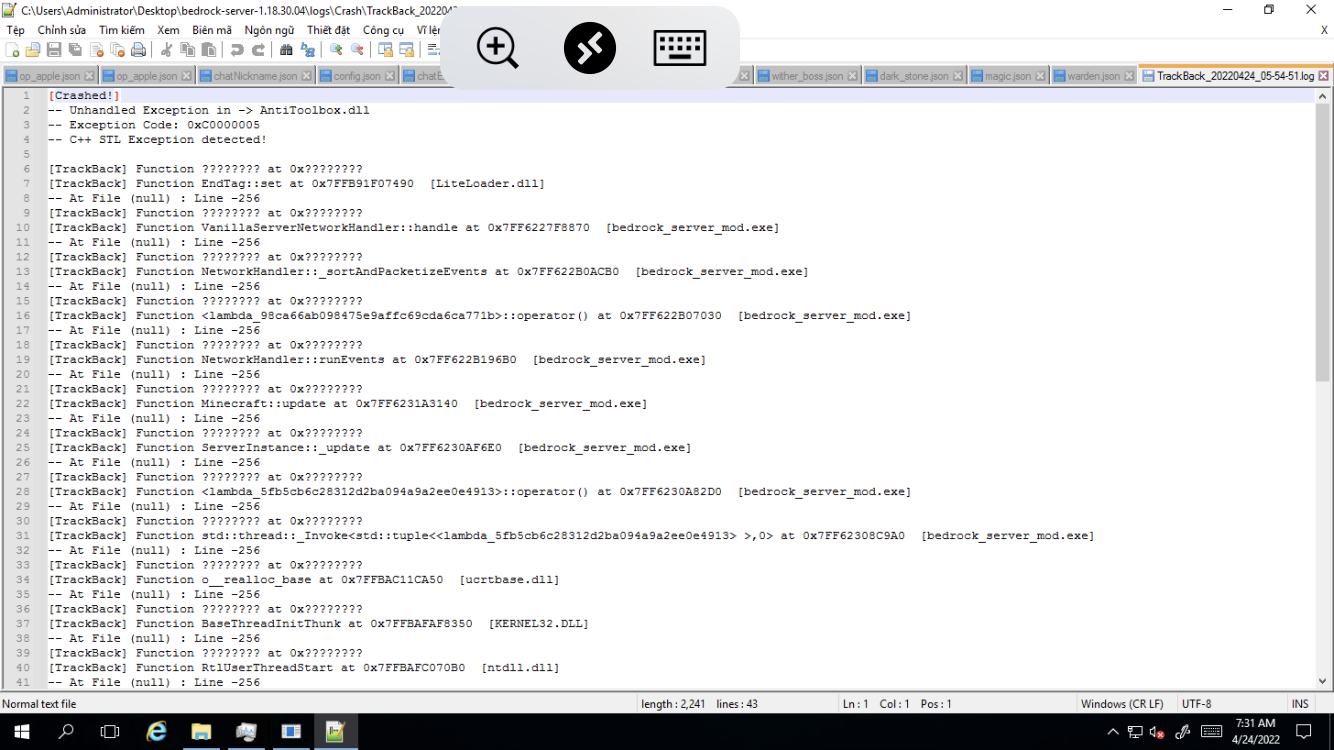Undo the last edit with the Undo arrow

(236, 51)
